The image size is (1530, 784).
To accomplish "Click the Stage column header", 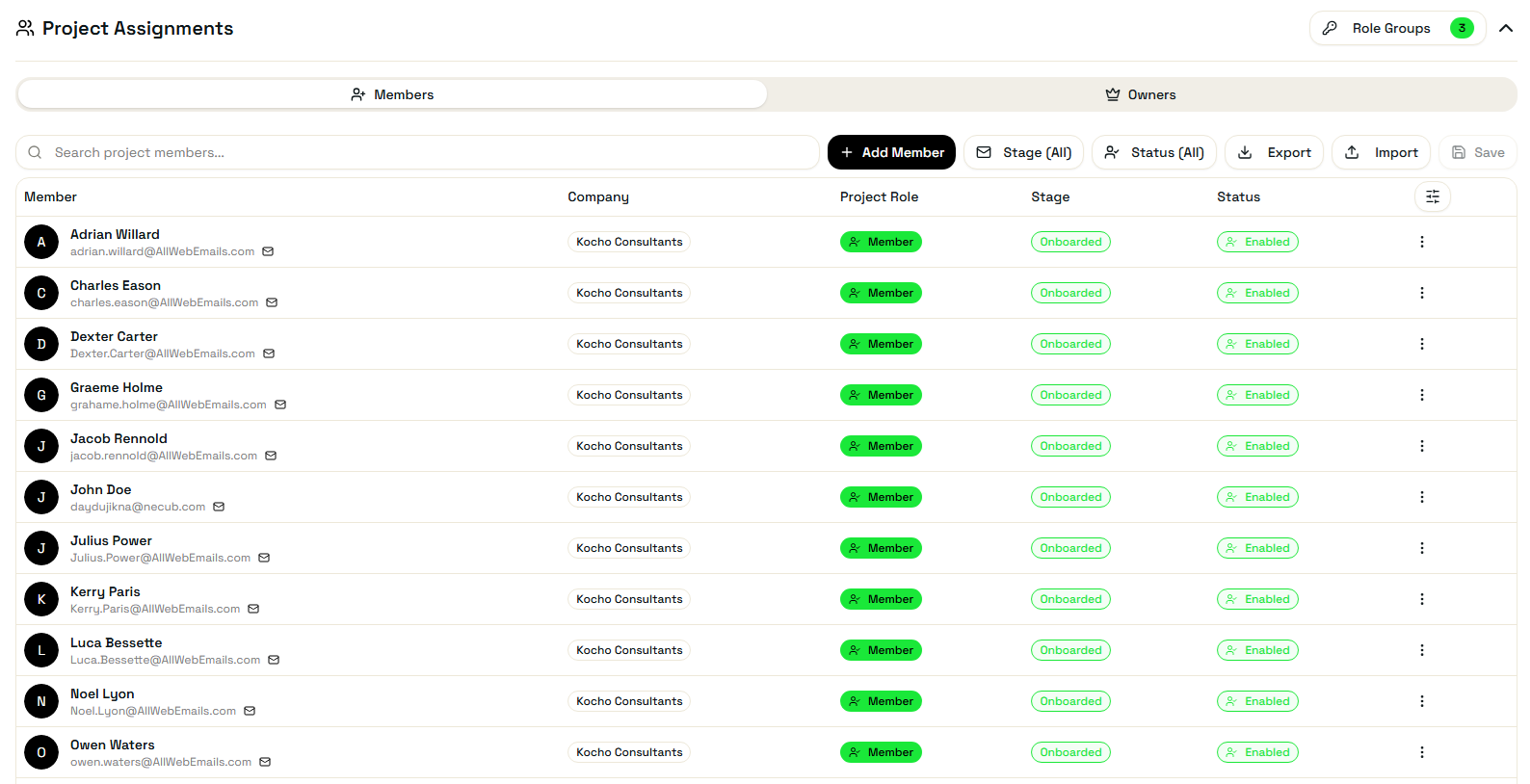I will tap(1050, 196).
